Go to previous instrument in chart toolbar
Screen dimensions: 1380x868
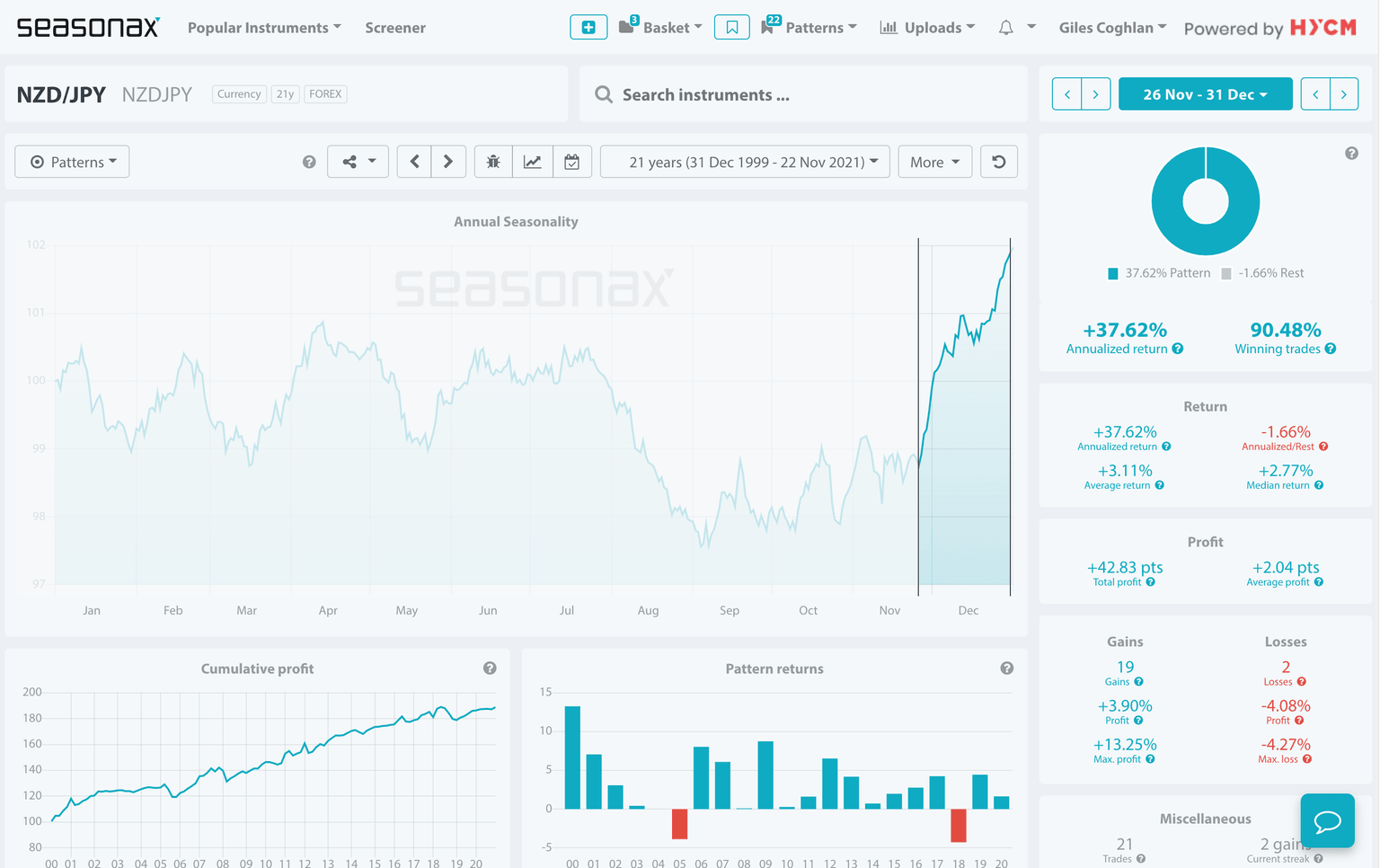pos(414,162)
